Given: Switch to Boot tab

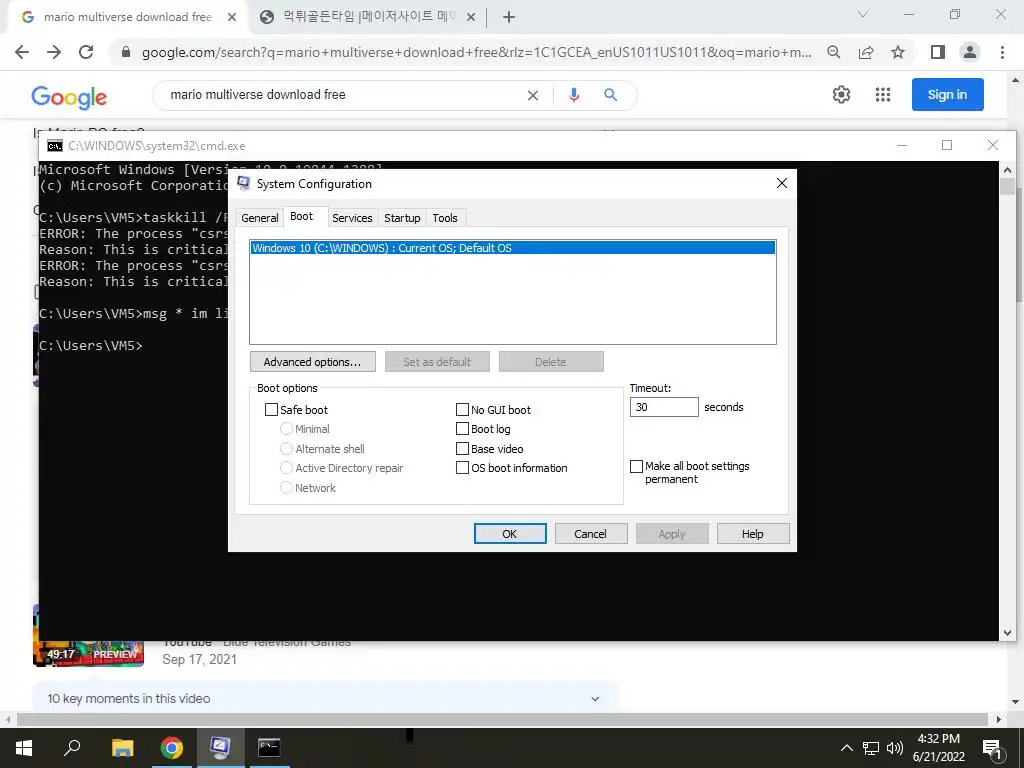Looking at the screenshot, I should (x=302, y=216).
